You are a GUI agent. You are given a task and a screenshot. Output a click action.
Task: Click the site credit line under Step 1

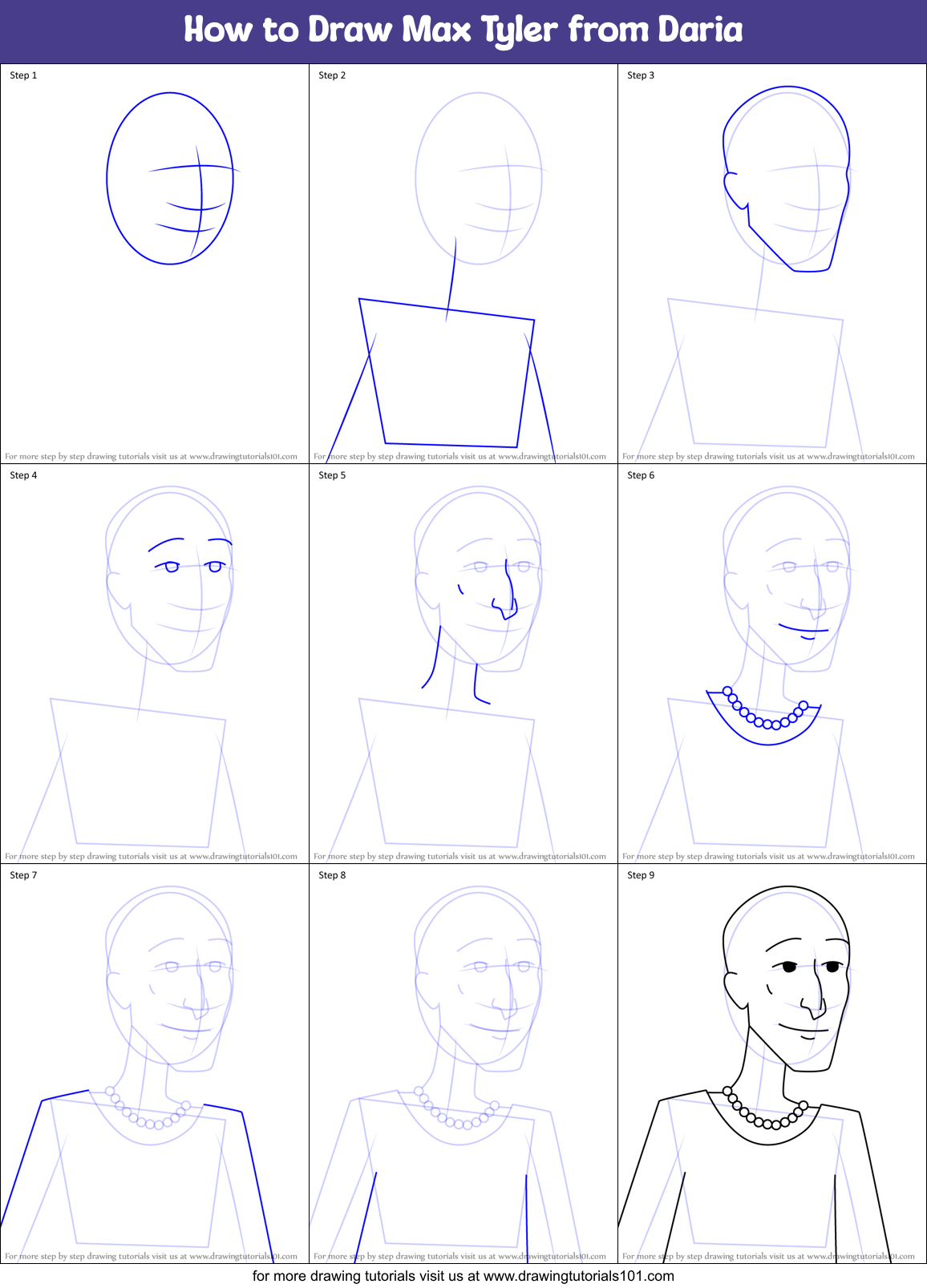coord(151,456)
